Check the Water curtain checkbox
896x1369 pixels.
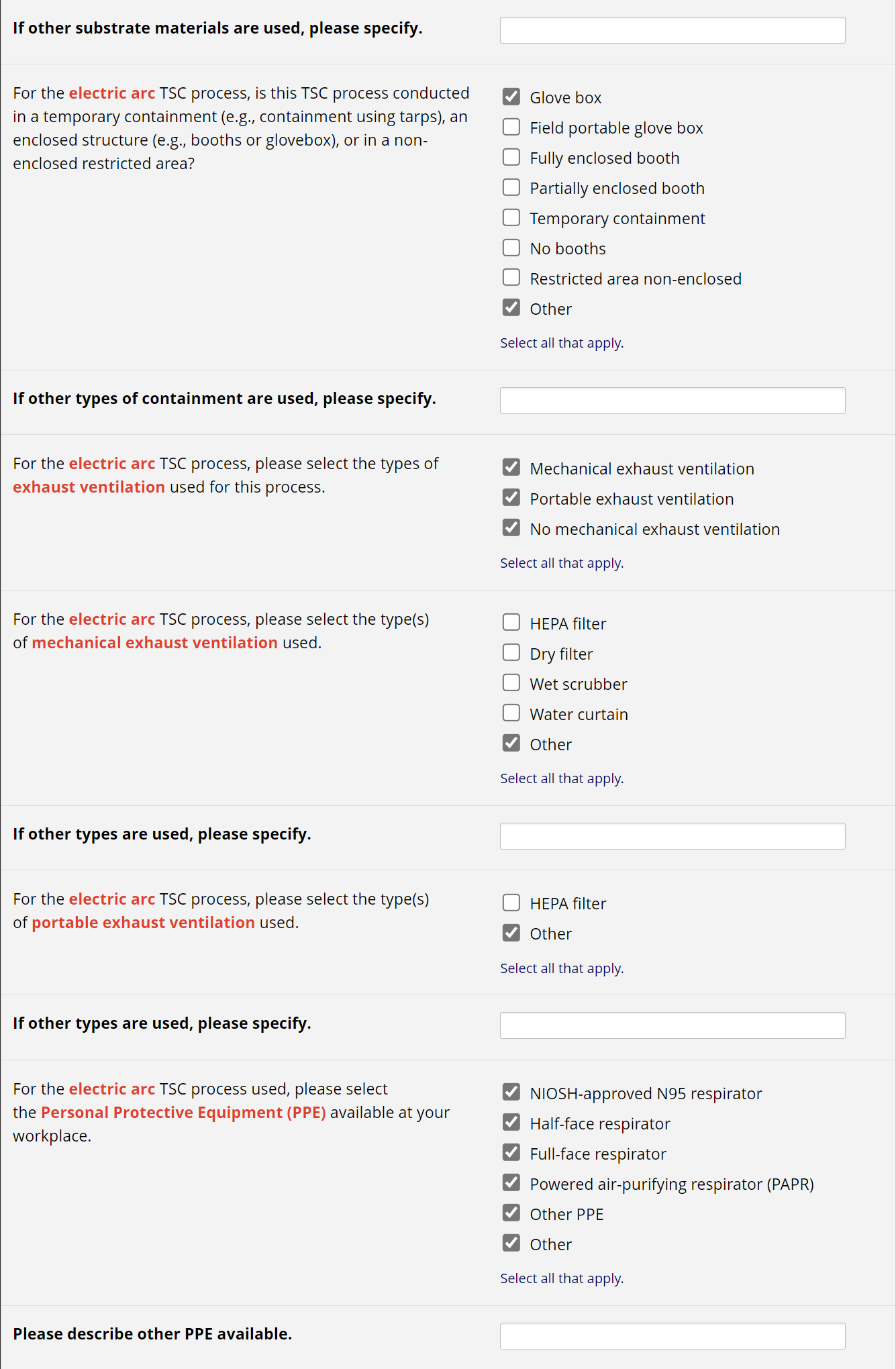(x=511, y=713)
